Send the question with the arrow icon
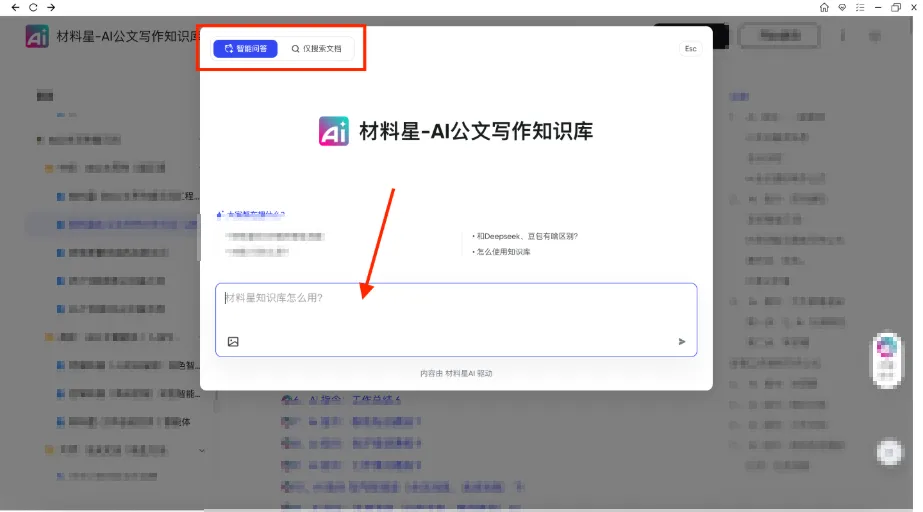Screen dimensions: 923x512 click(x=682, y=341)
